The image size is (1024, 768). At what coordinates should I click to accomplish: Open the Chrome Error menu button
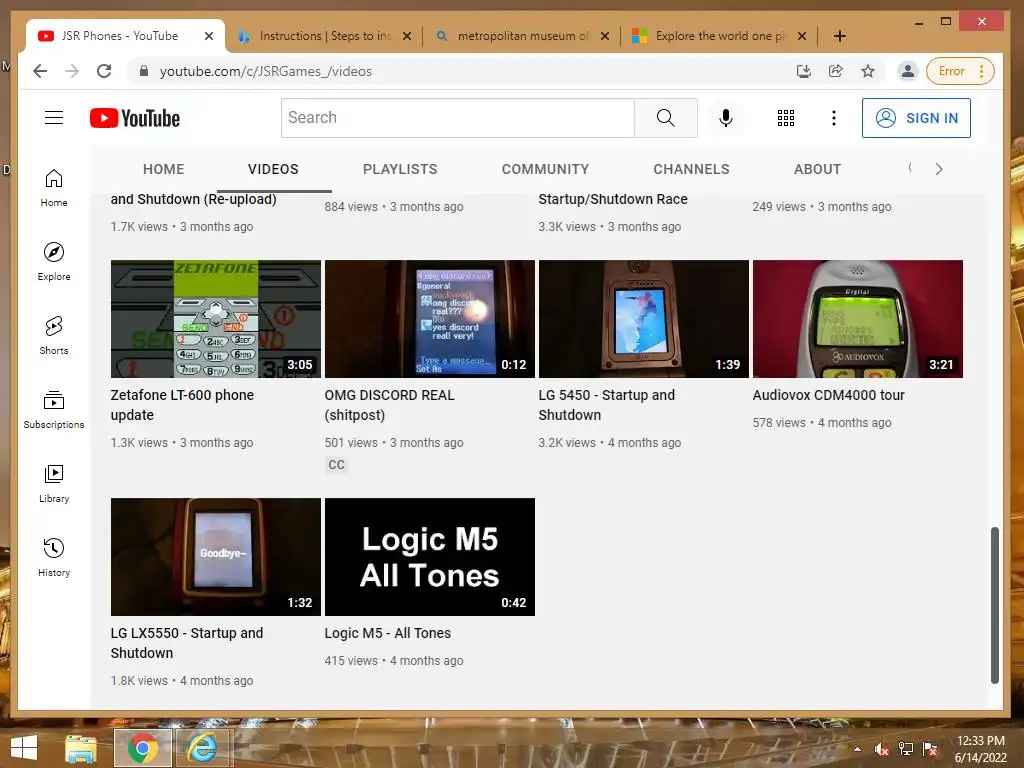click(x=960, y=71)
